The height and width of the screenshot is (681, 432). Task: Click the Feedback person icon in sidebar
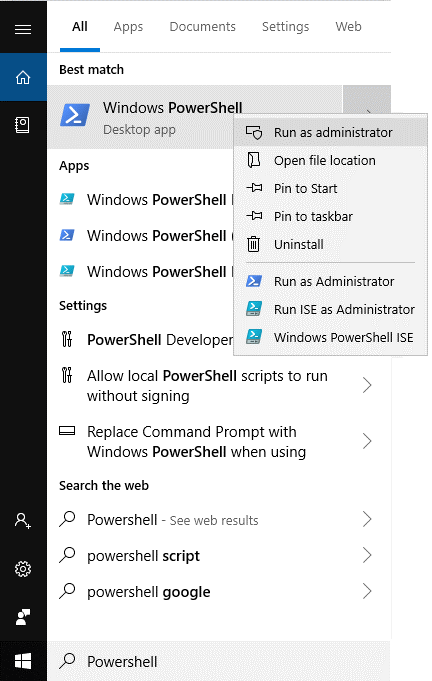coord(23,617)
